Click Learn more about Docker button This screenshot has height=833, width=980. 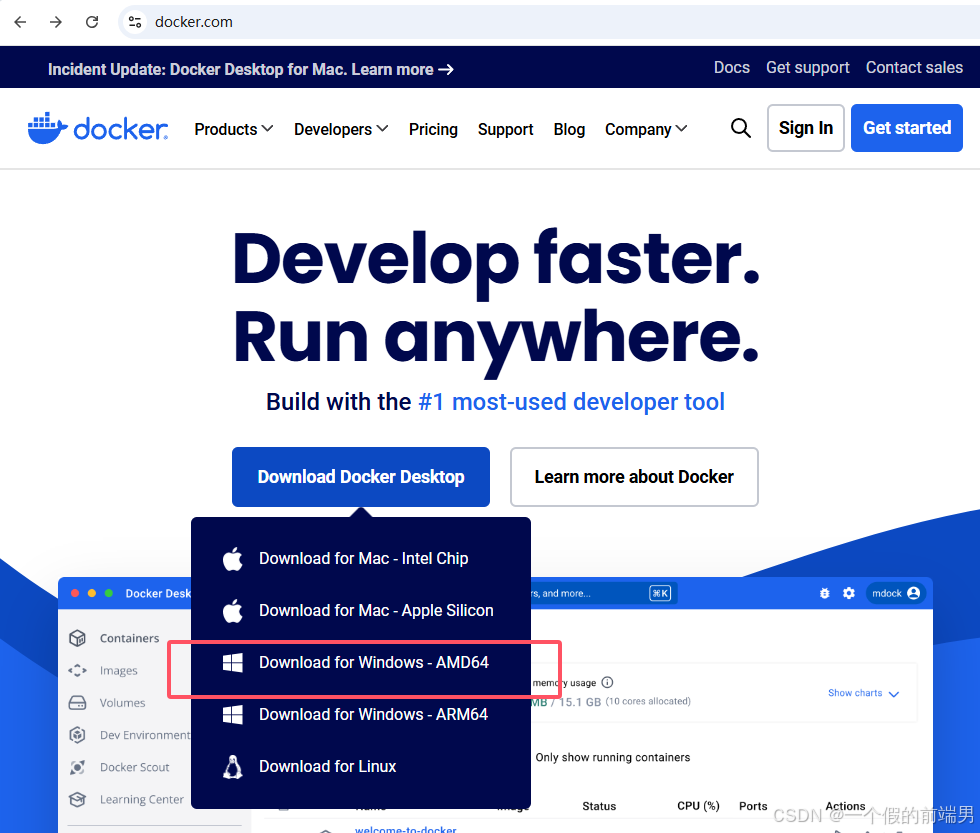tap(634, 477)
